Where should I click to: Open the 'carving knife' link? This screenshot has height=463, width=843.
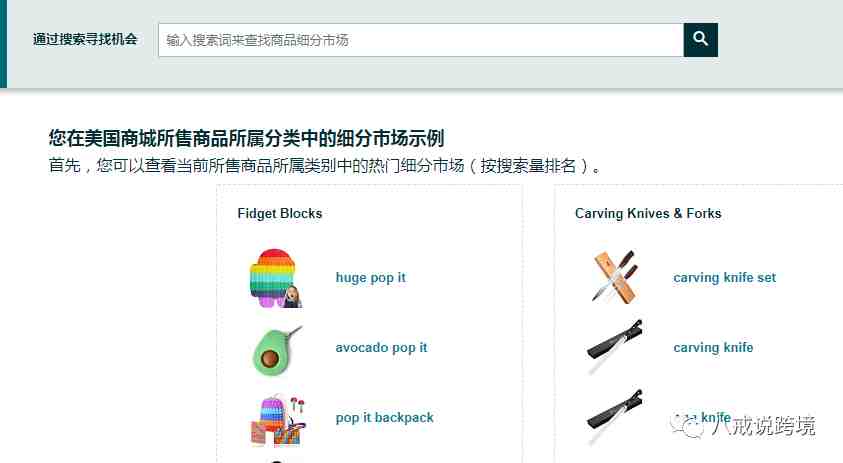713,347
